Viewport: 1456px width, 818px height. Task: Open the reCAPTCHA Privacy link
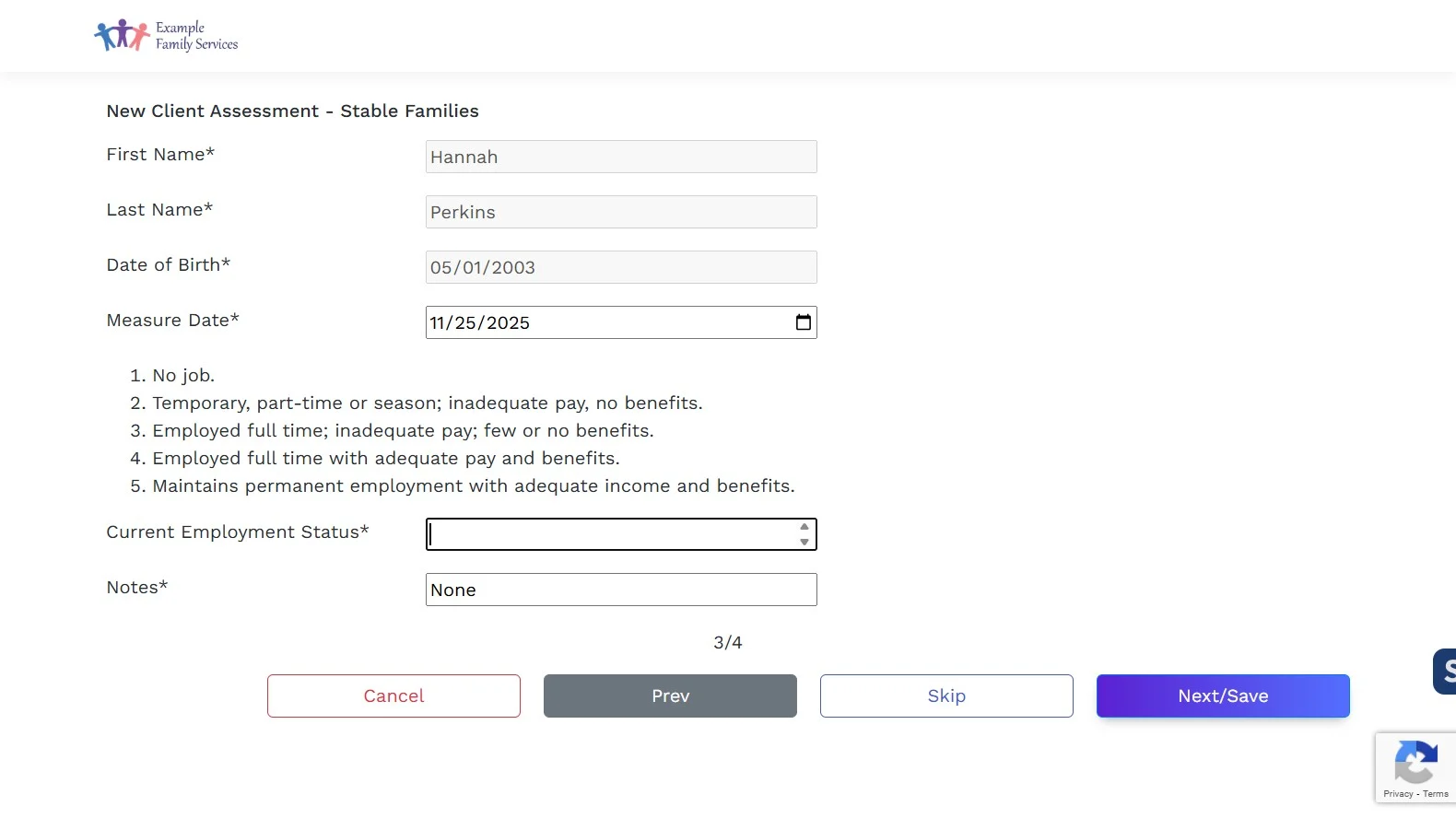1398,794
